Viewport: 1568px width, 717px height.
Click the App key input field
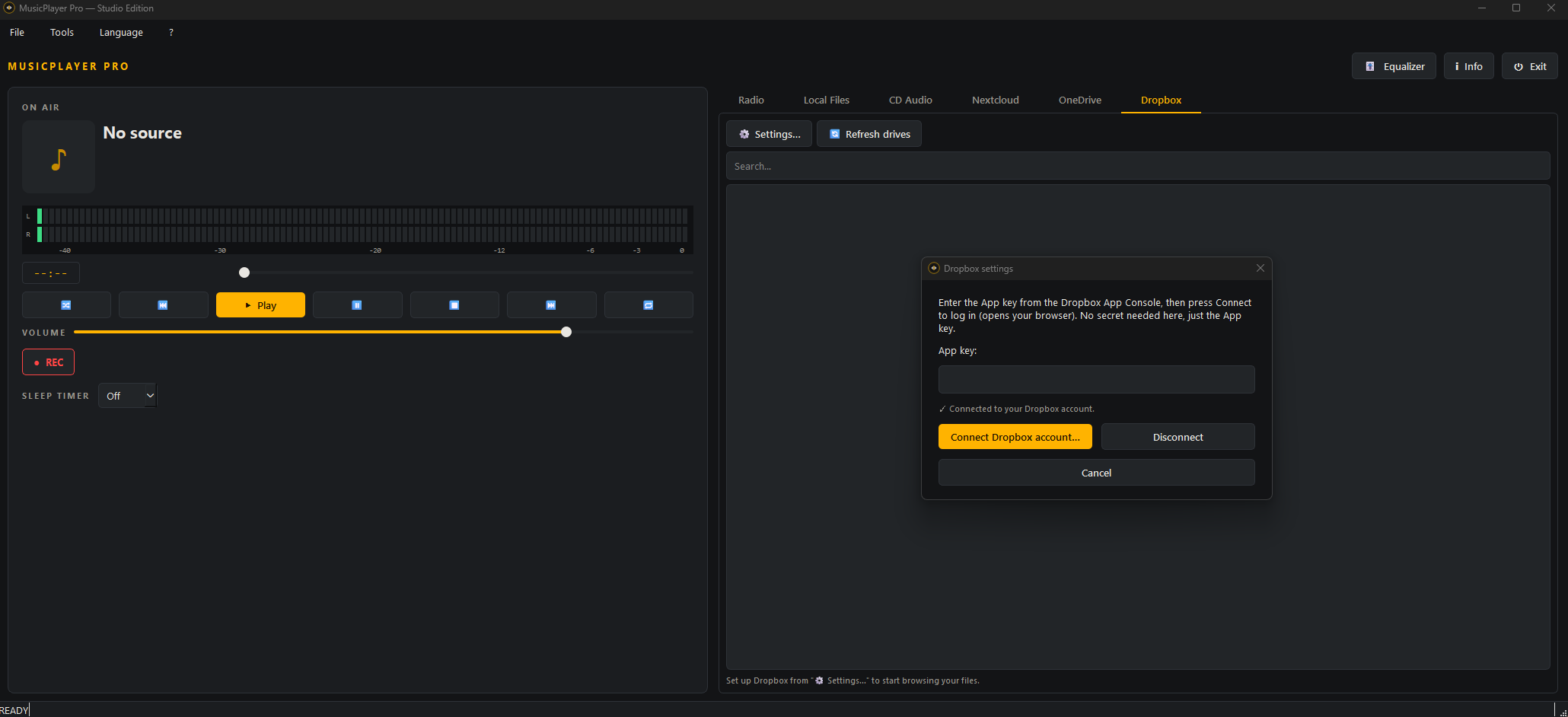tap(1097, 380)
